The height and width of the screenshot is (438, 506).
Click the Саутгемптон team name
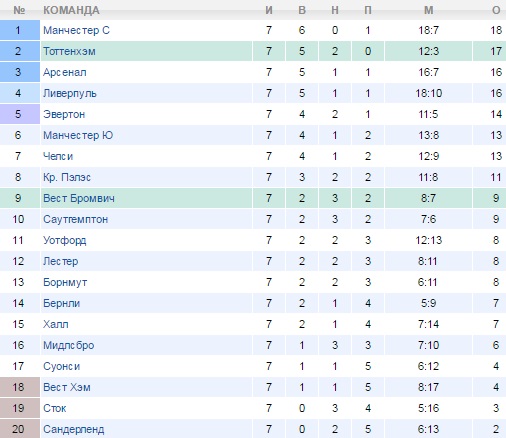click(x=75, y=219)
